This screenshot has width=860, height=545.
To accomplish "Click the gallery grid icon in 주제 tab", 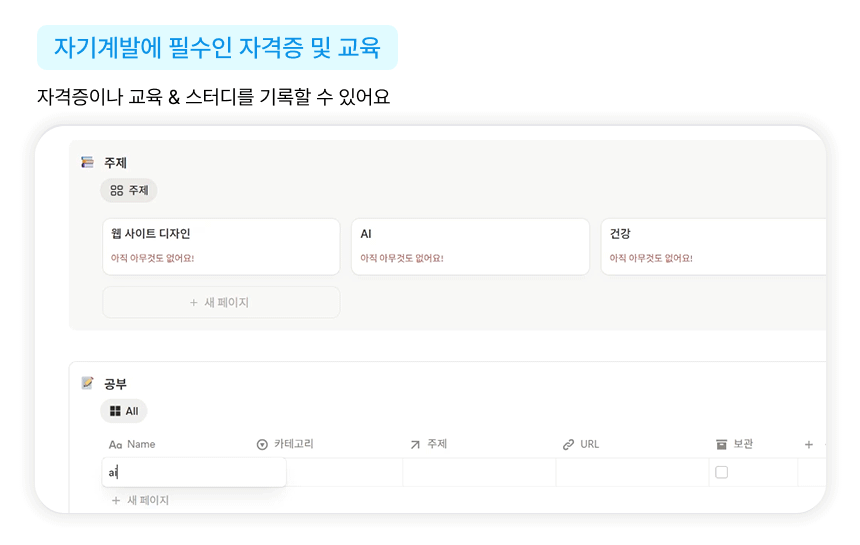I will [x=117, y=190].
